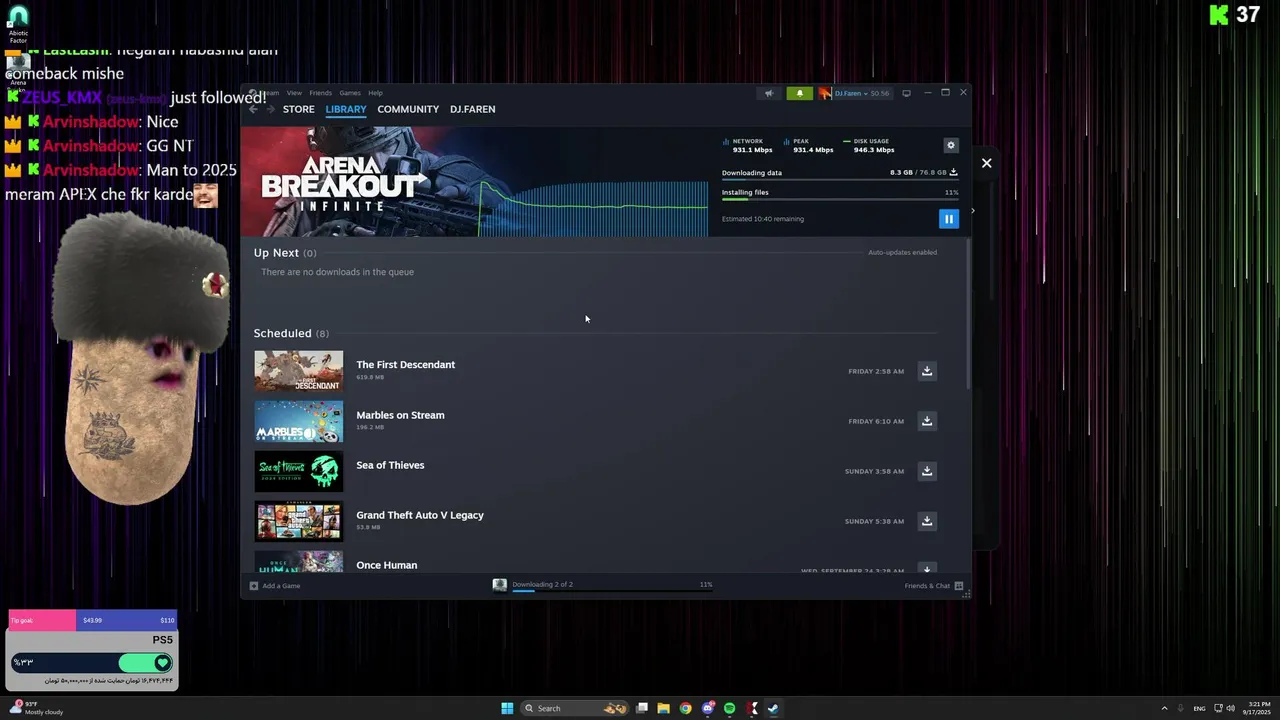
Task: Open green notifications bell
Action: click(x=799, y=93)
